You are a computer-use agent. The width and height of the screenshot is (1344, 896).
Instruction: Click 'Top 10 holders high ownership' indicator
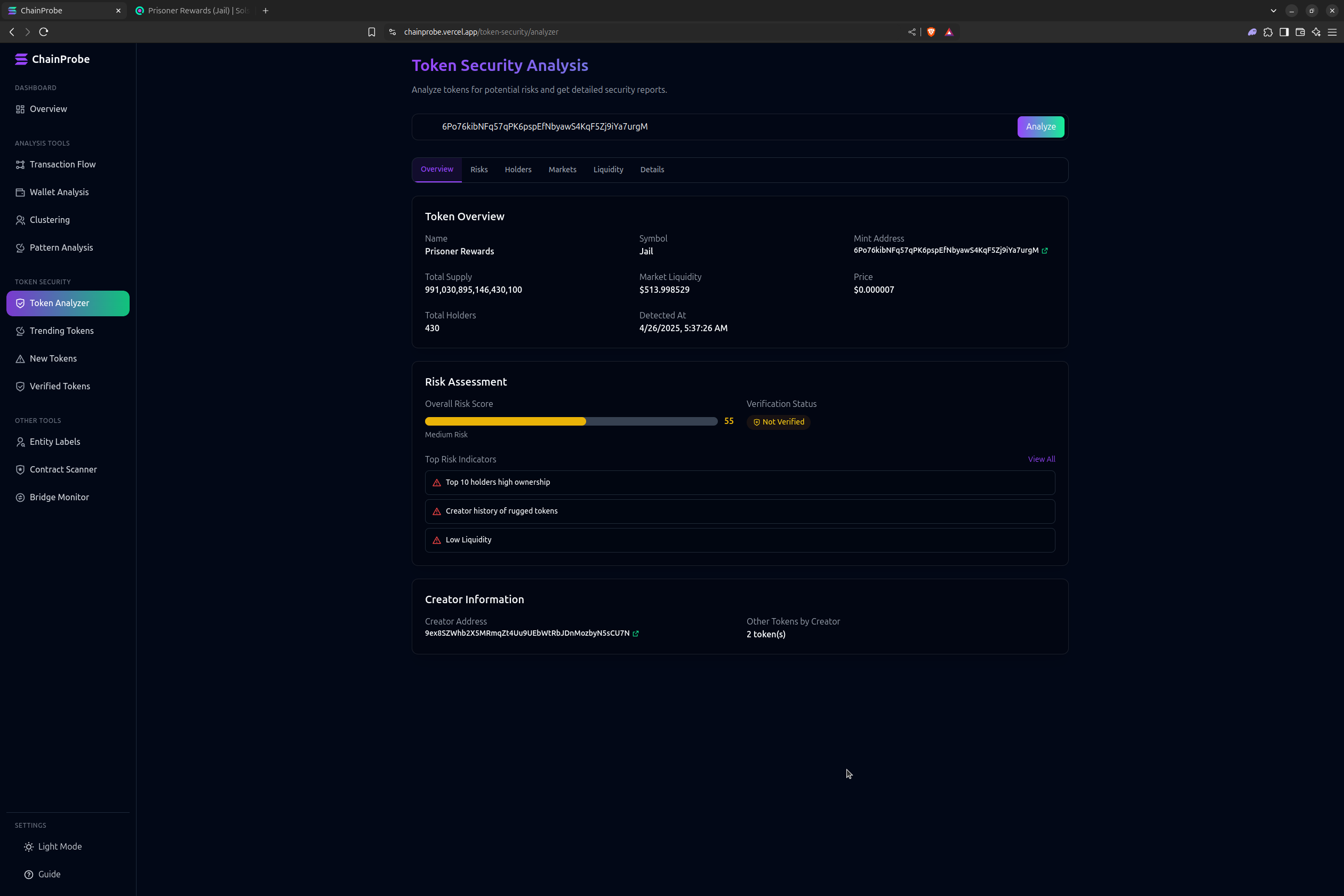pyautogui.click(x=739, y=483)
